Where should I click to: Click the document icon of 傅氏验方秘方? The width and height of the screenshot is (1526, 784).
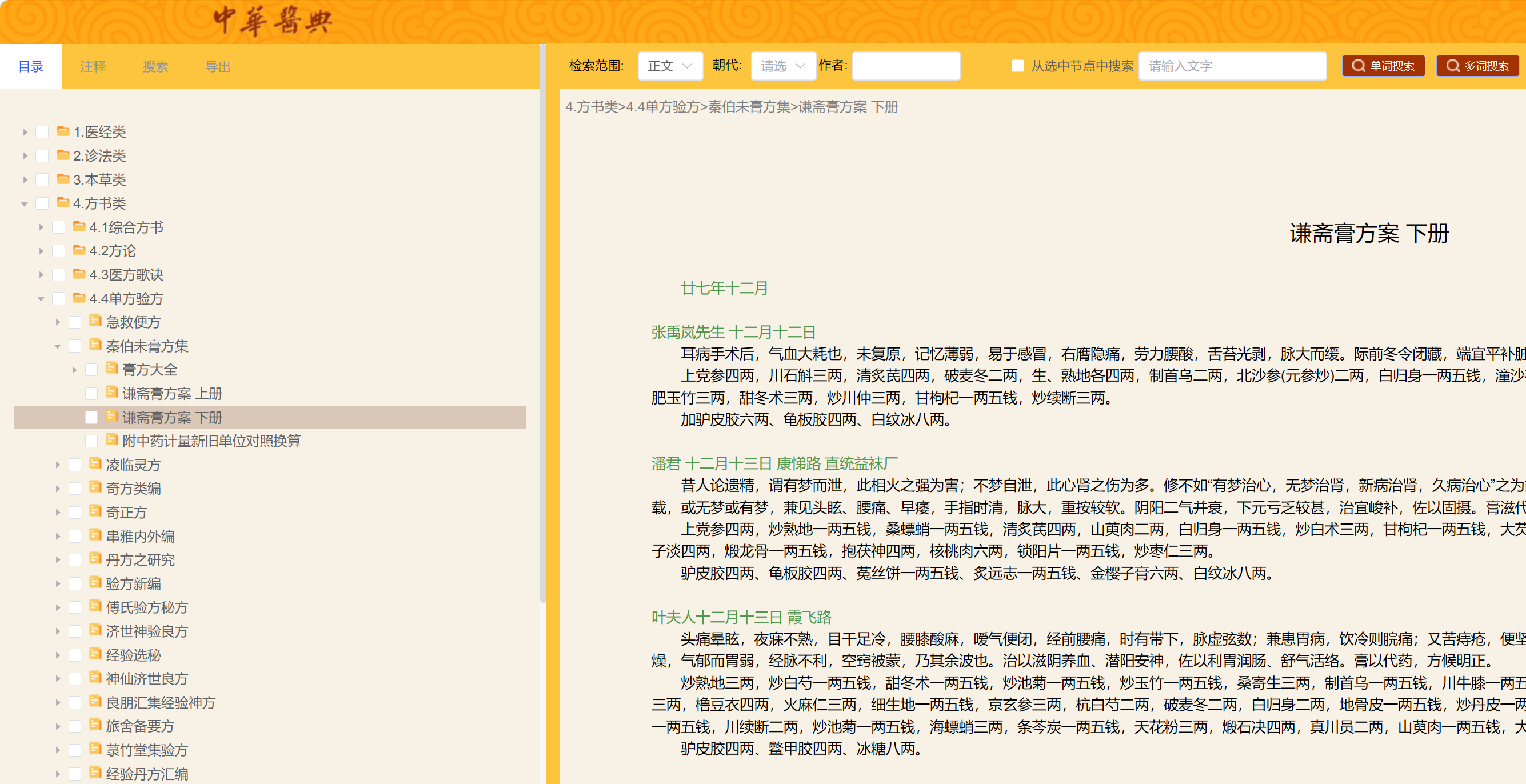click(x=95, y=606)
